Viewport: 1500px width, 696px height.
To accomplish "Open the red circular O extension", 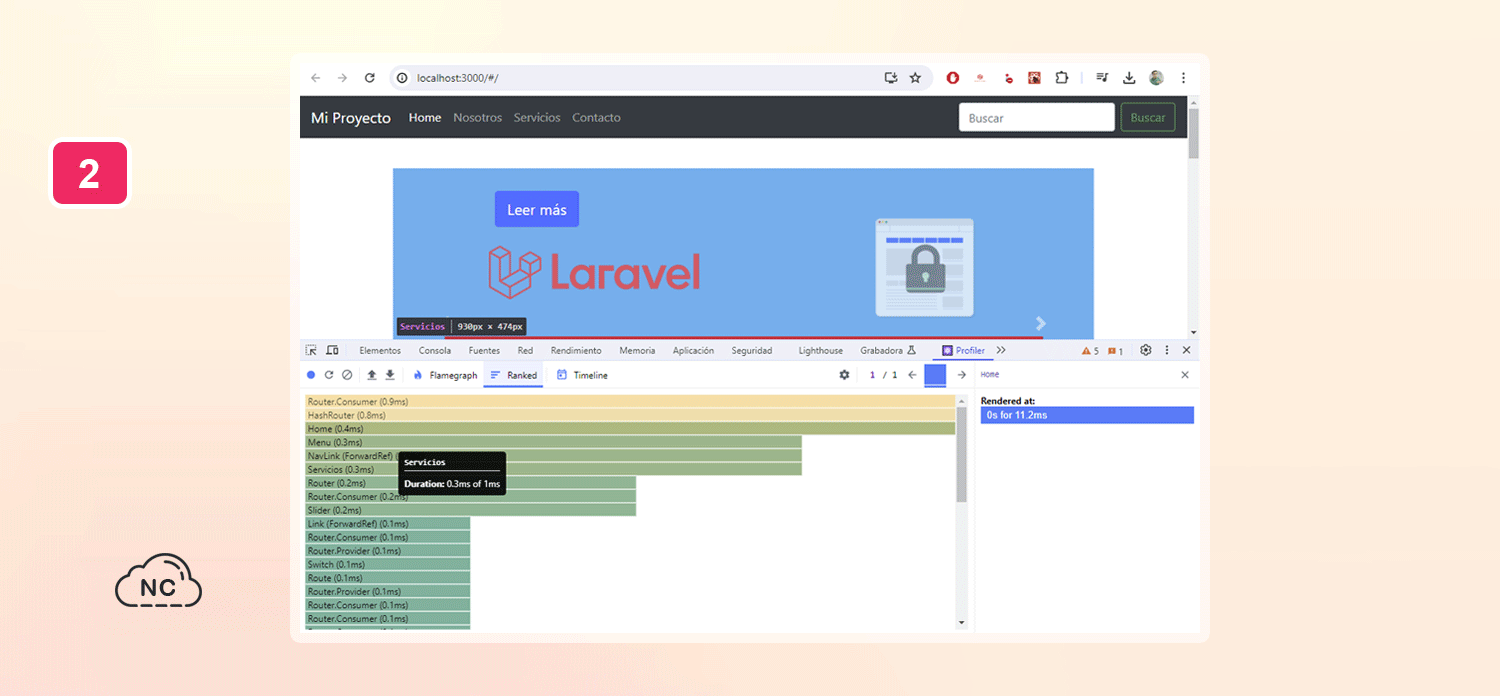I will (x=953, y=78).
